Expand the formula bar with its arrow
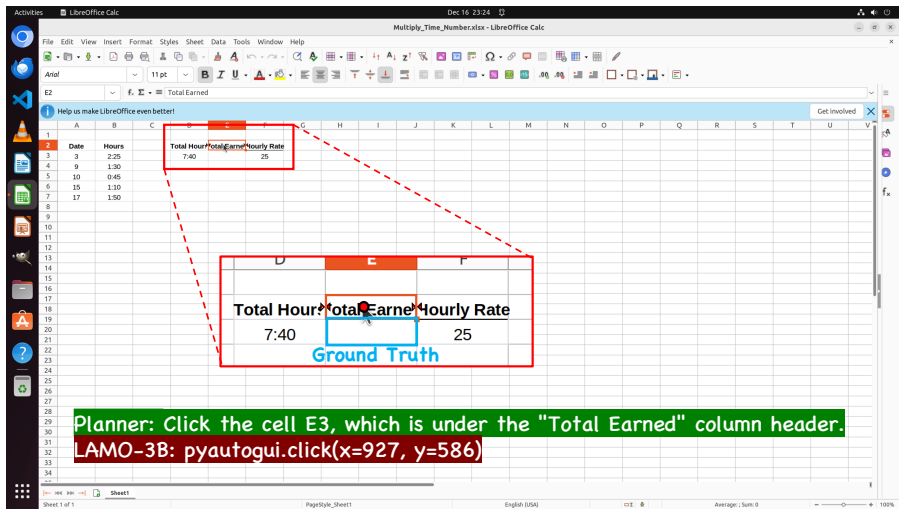The width and height of the screenshot is (905, 515). [x=871, y=92]
